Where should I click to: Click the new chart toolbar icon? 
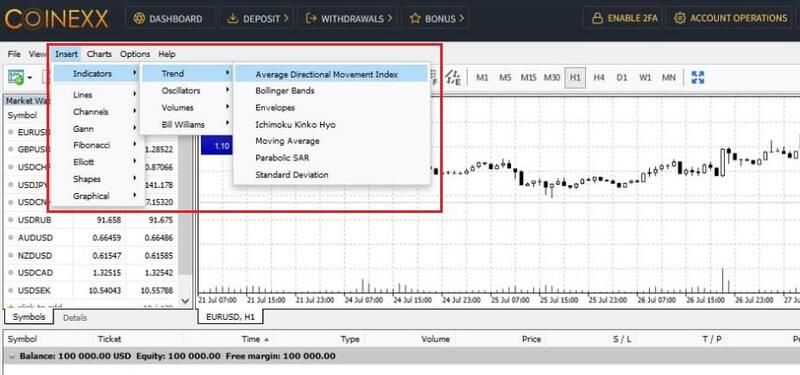pyautogui.click(x=16, y=78)
